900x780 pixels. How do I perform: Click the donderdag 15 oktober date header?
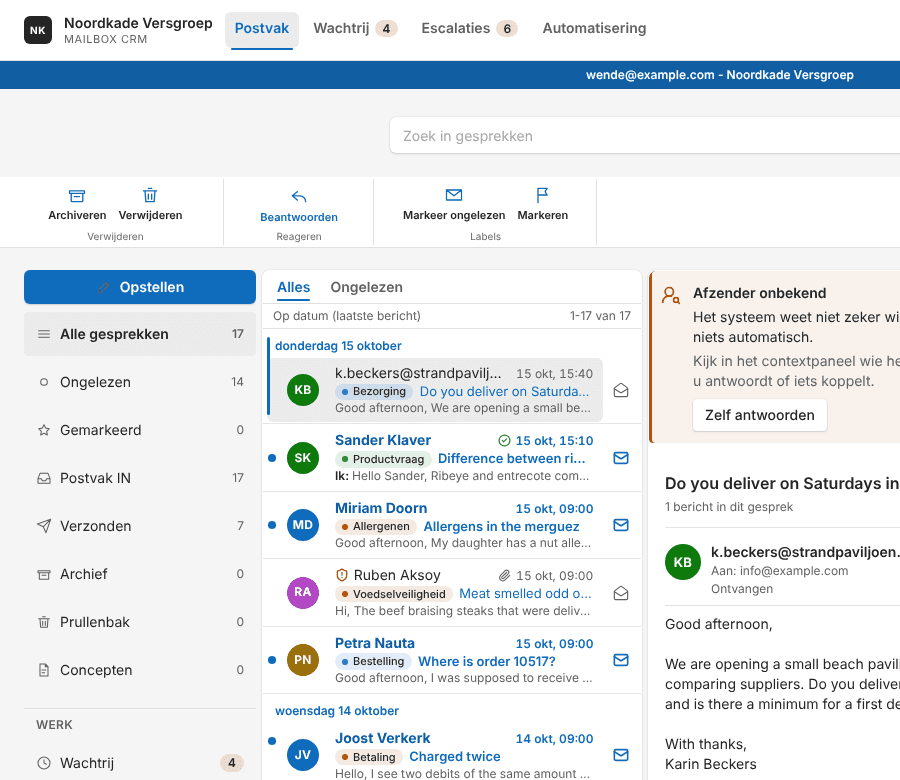click(338, 346)
